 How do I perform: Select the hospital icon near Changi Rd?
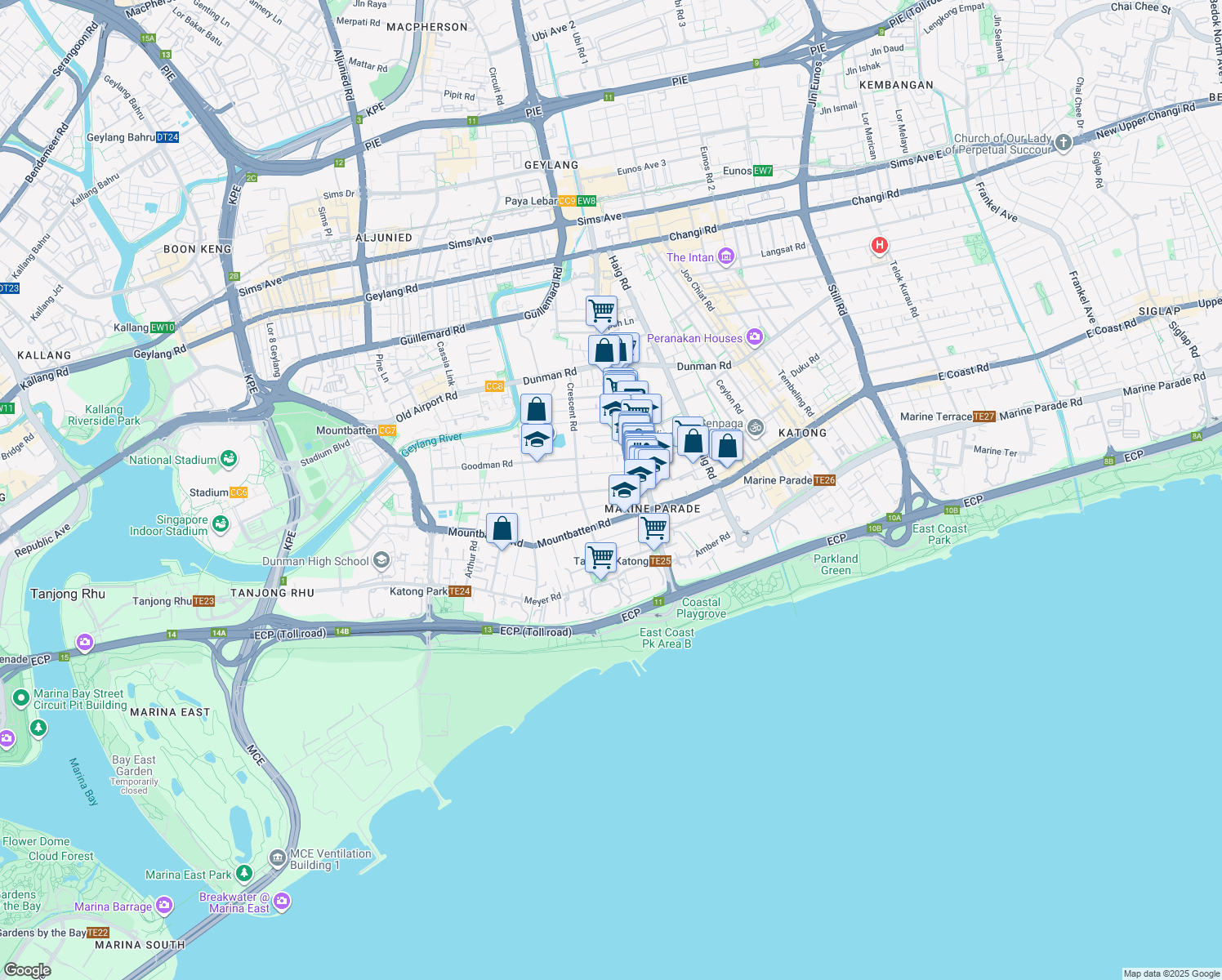click(x=879, y=244)
